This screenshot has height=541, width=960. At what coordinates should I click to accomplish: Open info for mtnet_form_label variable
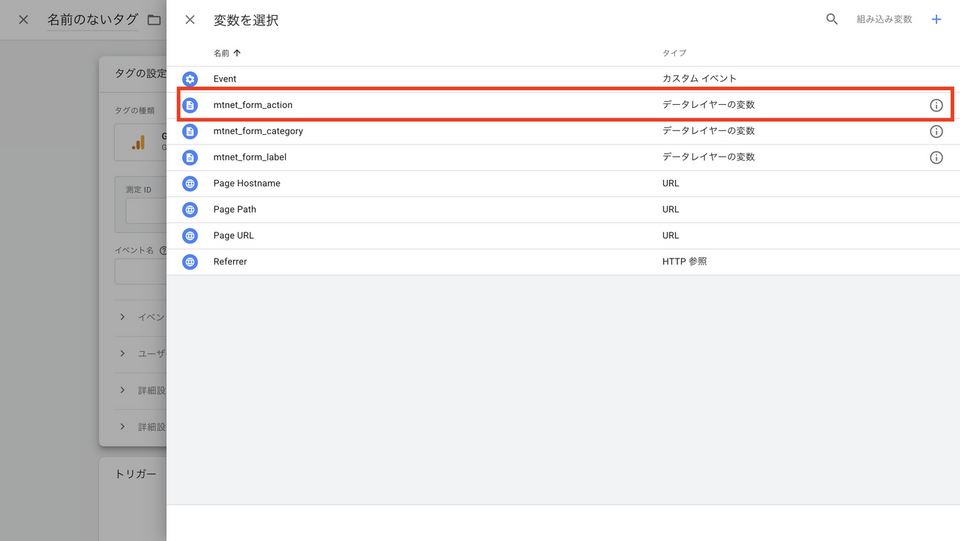(x=936, y=157)
